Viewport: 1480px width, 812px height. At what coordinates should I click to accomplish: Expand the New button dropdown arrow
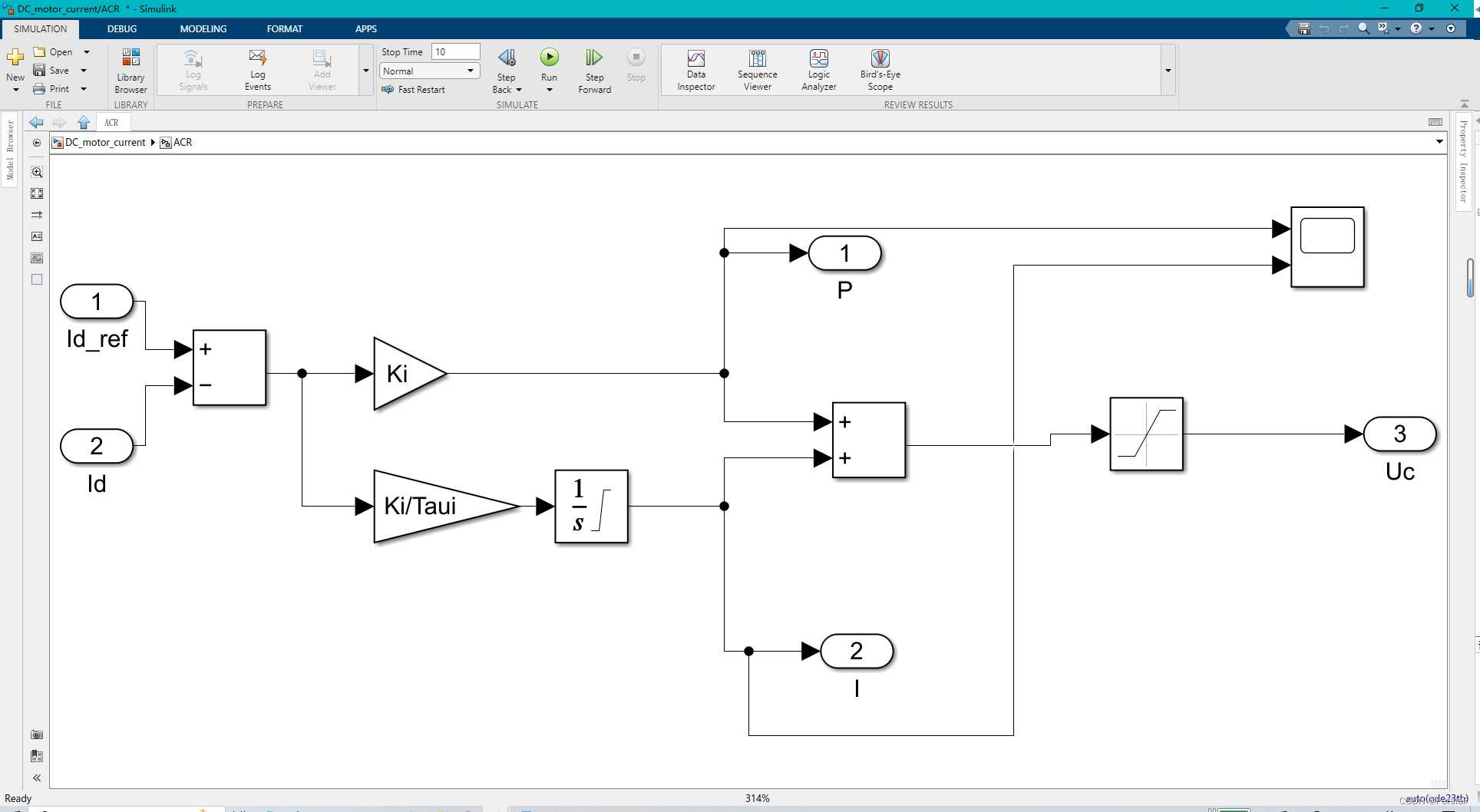pos(15,90)
